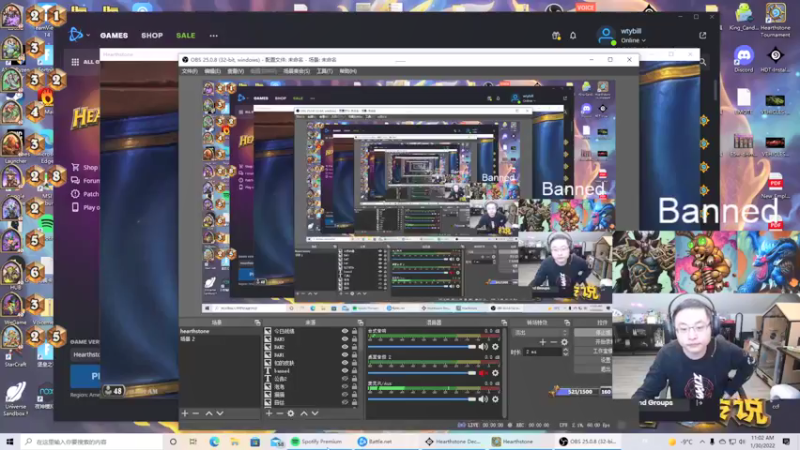The image size is (800, 450).
Task: Open Discord desktop shortcut
Action: (744, 58)
